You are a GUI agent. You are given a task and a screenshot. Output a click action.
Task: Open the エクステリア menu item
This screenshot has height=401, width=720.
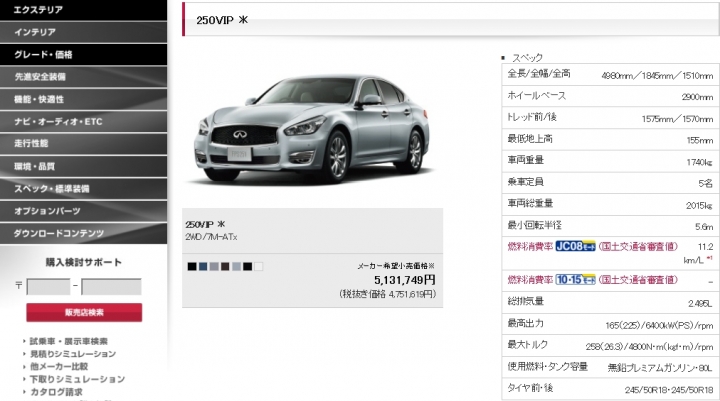[84, 10]
